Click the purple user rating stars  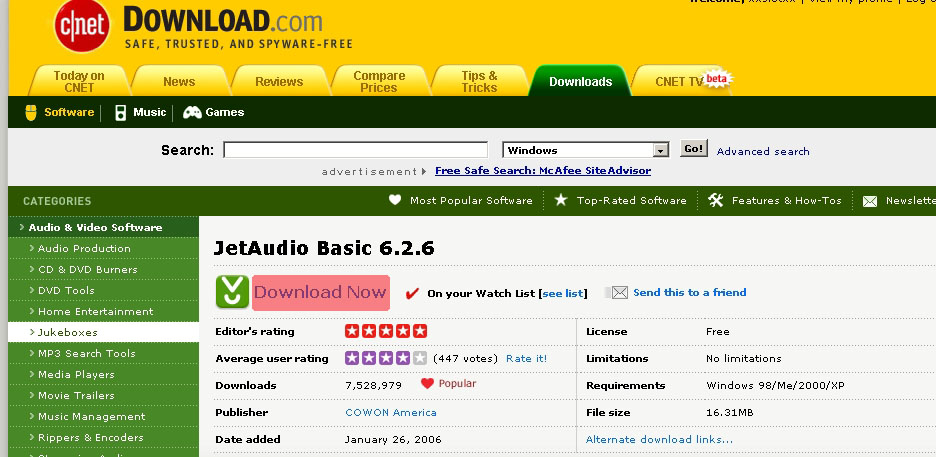point(386,358)
